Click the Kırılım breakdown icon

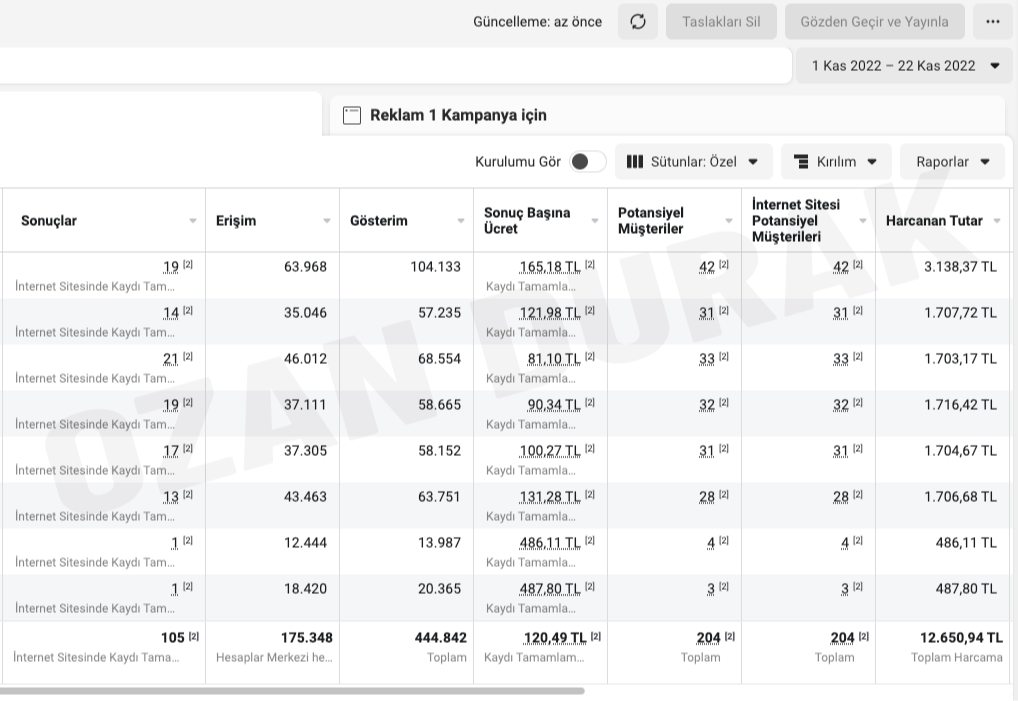coord(801,161)
